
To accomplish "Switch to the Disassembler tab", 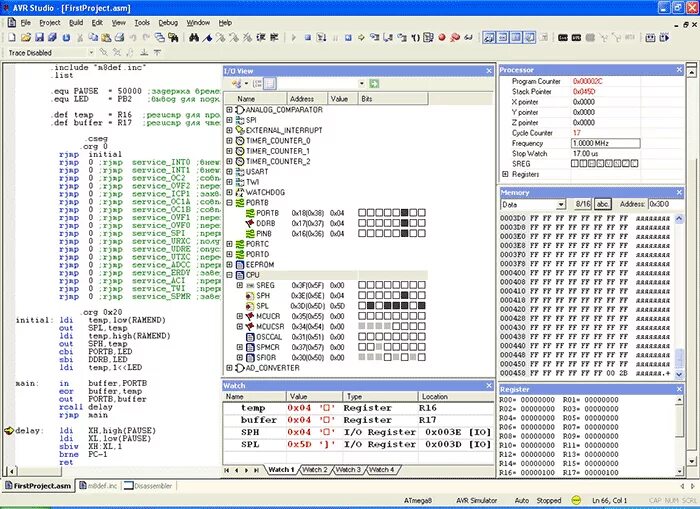I will coord(148,486).
